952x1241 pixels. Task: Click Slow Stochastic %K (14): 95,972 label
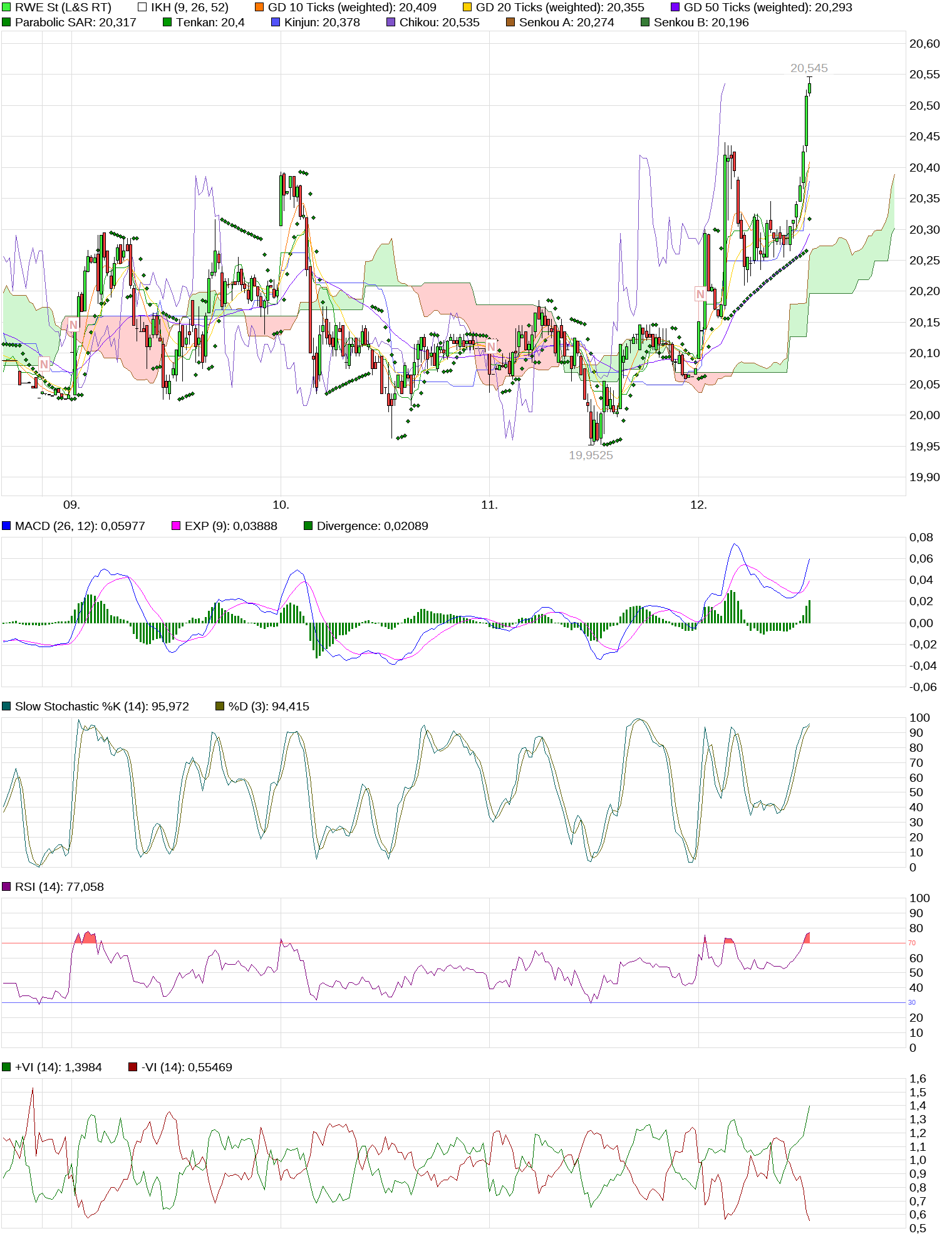pyautogui.click(x=102, y=707)
